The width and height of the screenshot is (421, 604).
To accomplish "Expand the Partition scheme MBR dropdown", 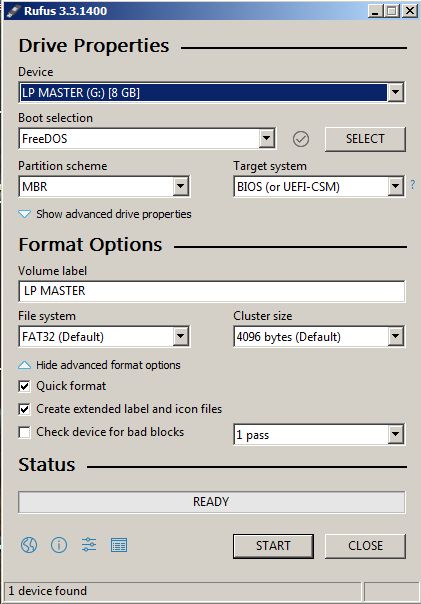I will (x=104, y=187).
